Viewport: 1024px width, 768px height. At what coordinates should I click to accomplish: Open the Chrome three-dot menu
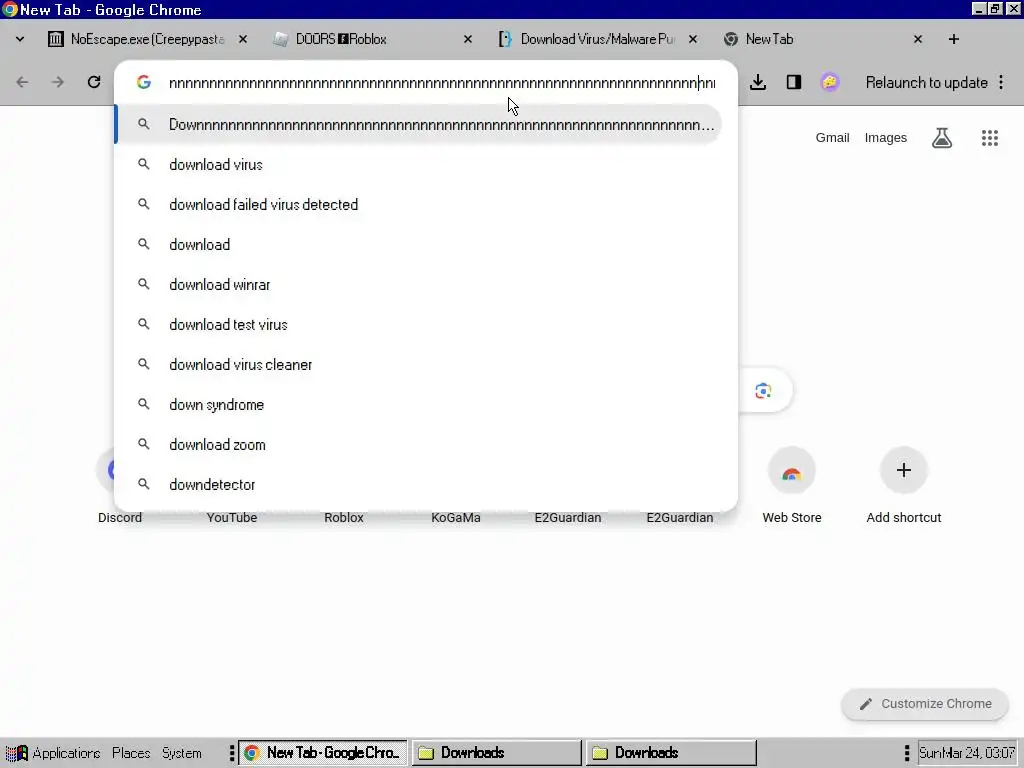pos(1001,82)
